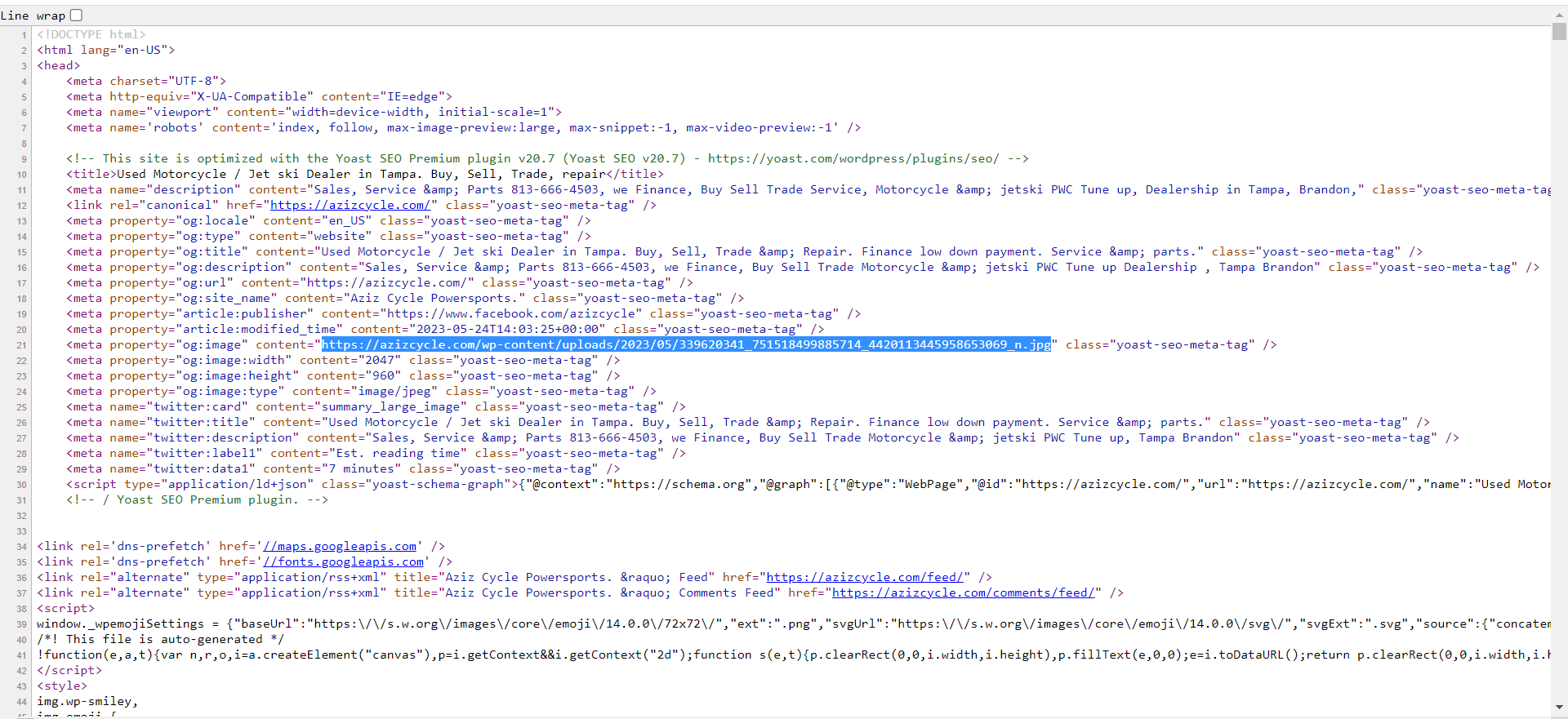Click line number 33 in the gutter
1568x719 pixels.
coord(21,531)
